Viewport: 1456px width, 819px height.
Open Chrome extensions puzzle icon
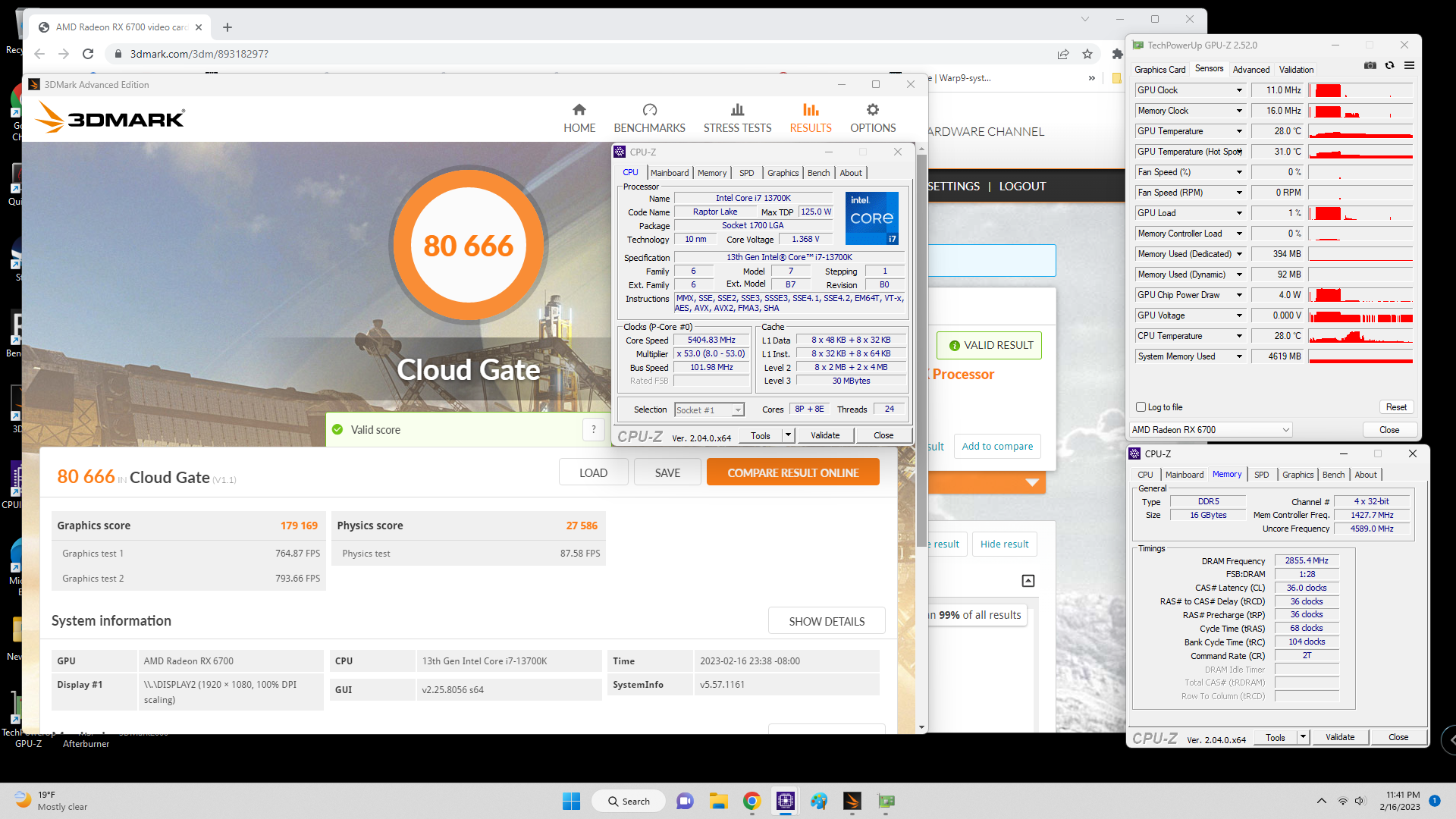point(1116,54)
